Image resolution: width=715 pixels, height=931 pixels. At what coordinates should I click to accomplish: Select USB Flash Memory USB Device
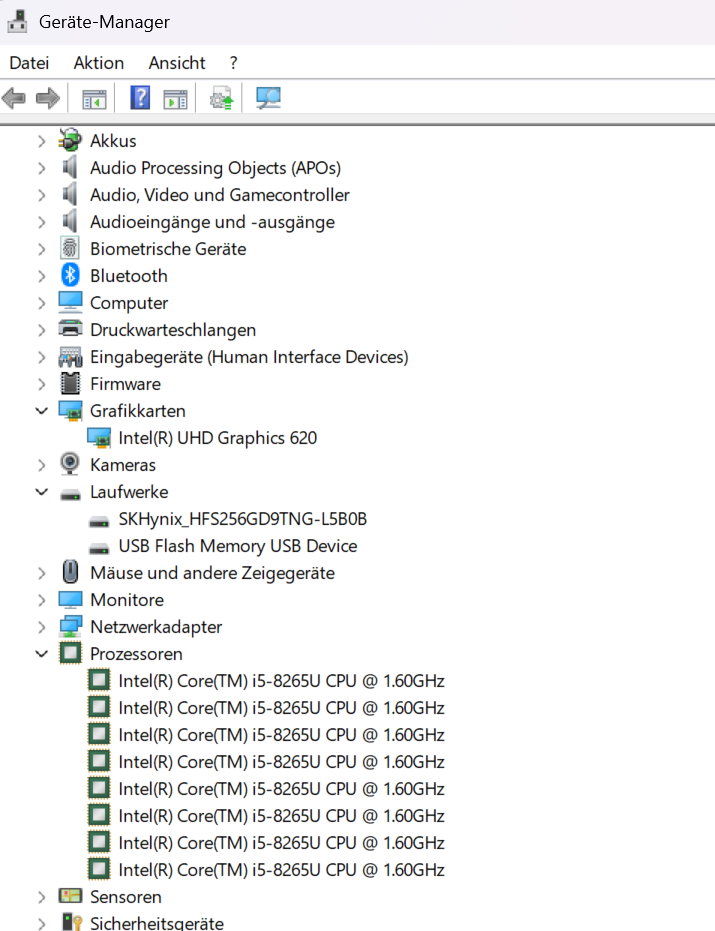(x=238, y=546)
